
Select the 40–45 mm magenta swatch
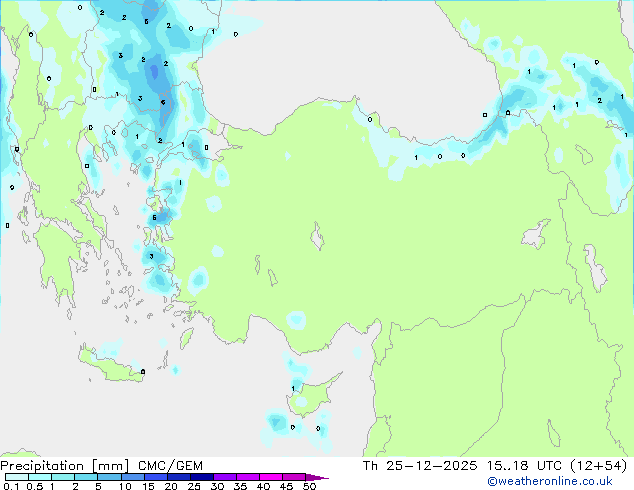(x=271, y=477)
